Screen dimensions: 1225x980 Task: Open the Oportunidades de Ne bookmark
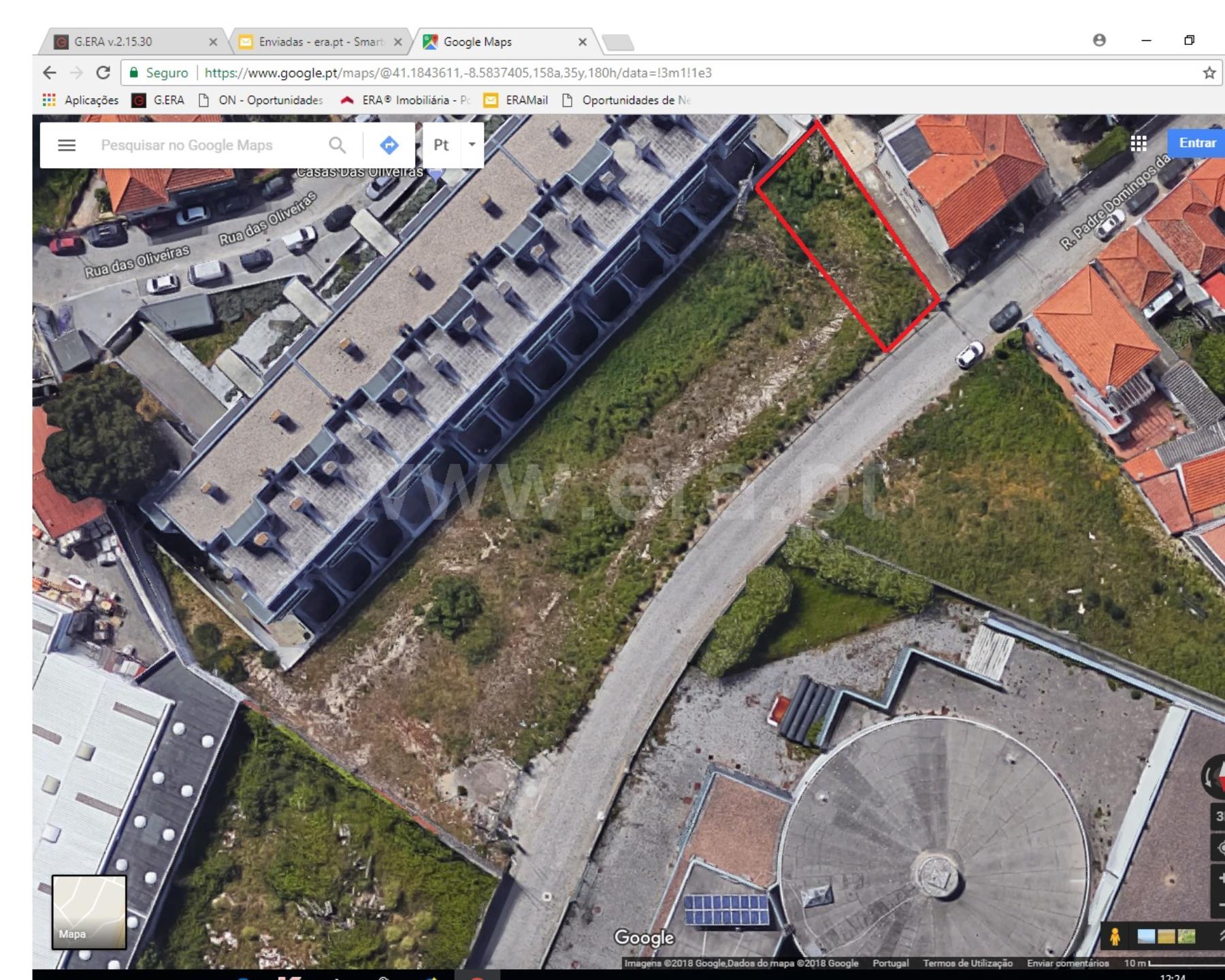click(626, 100)
